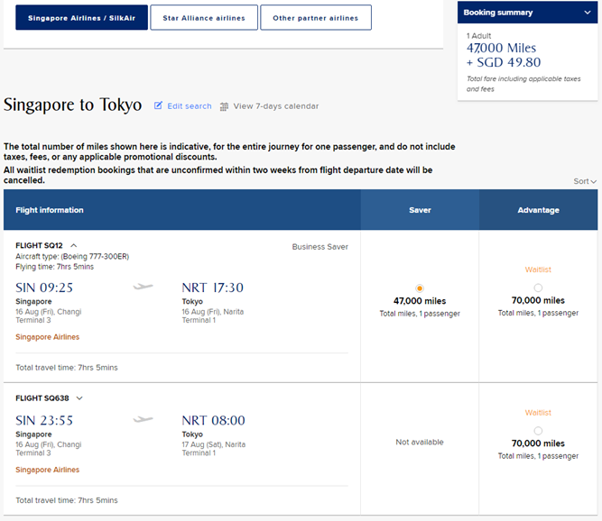
Task: Collapse the Booking summary panel chevron
Action: [x=587, y=13]
